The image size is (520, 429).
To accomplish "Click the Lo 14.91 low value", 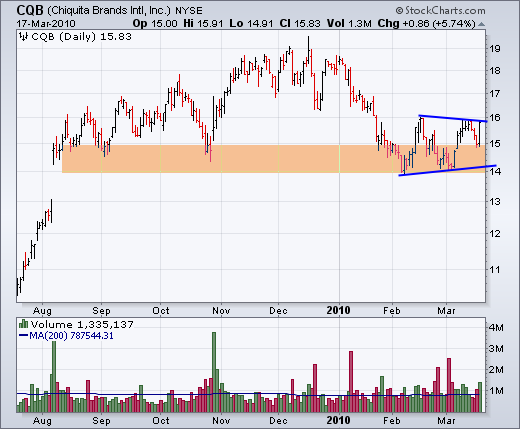I will (251, 24).
